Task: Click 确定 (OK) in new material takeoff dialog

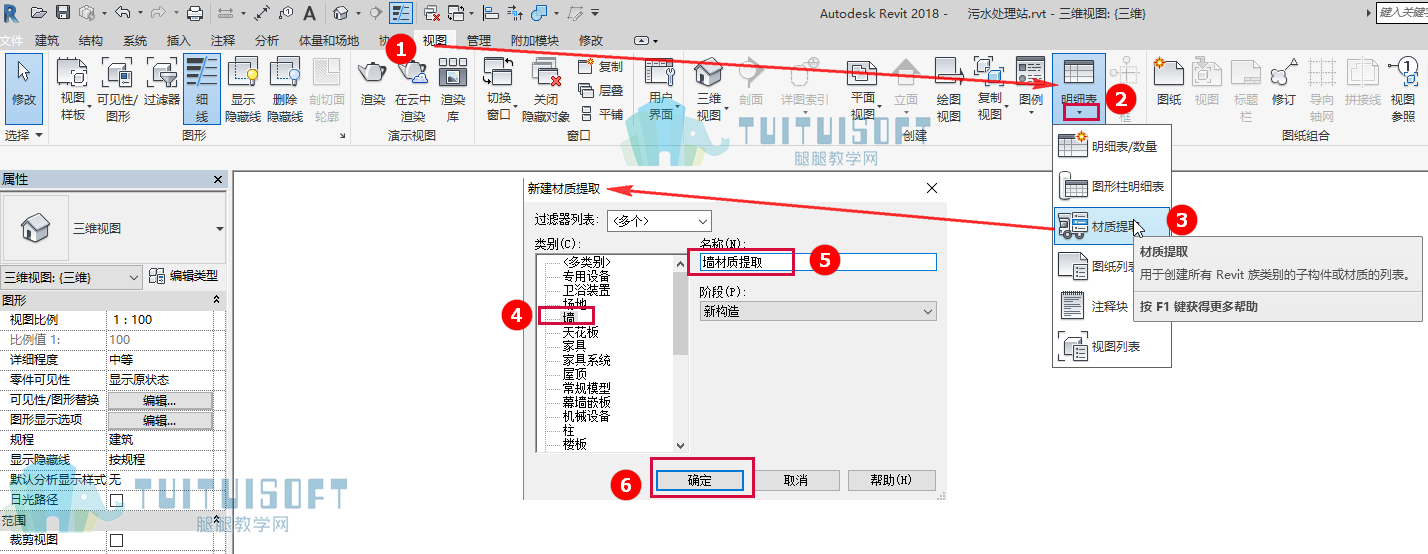Action: 700,480
